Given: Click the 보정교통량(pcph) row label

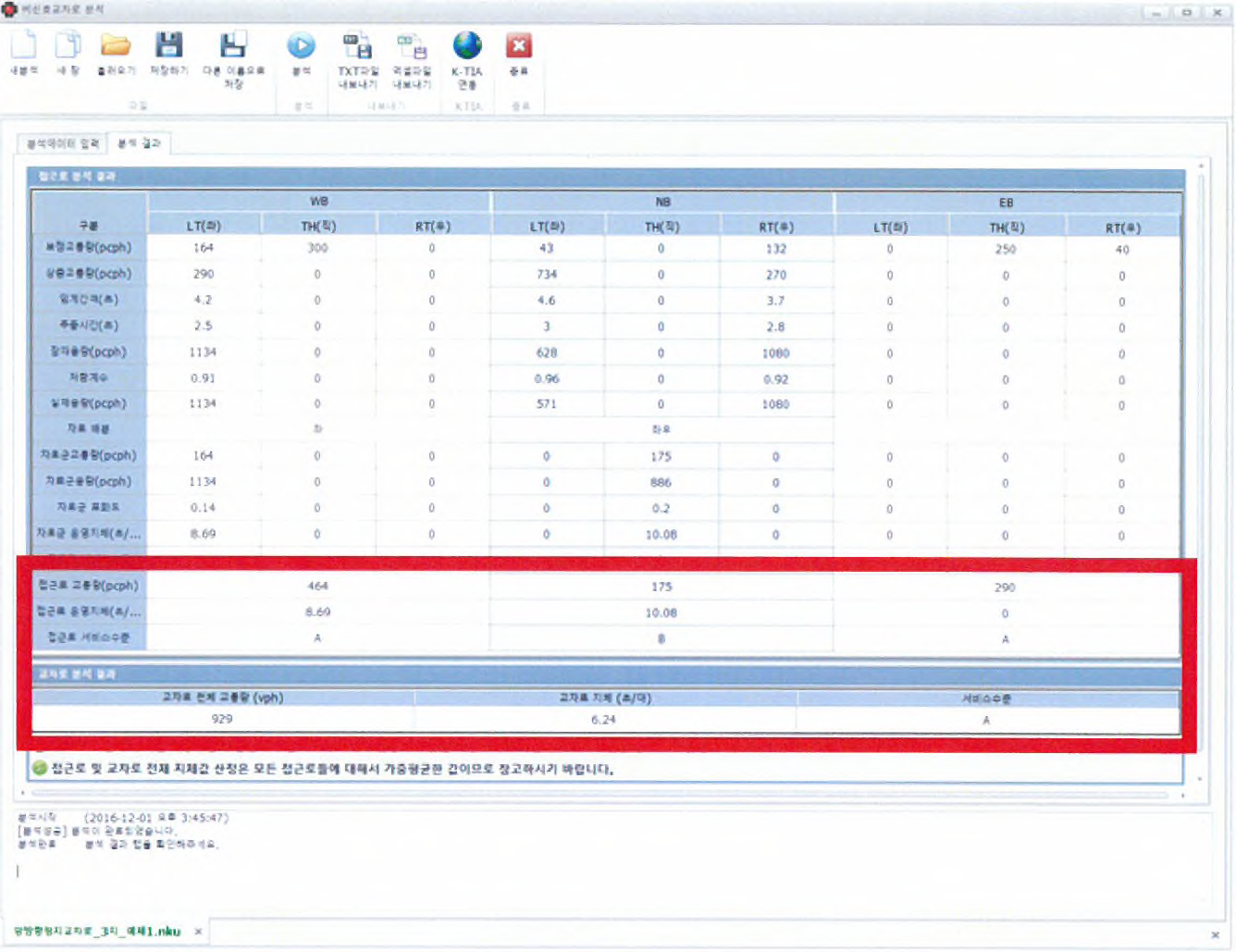Looking at the screenshot, I should [x=89, y=248].
